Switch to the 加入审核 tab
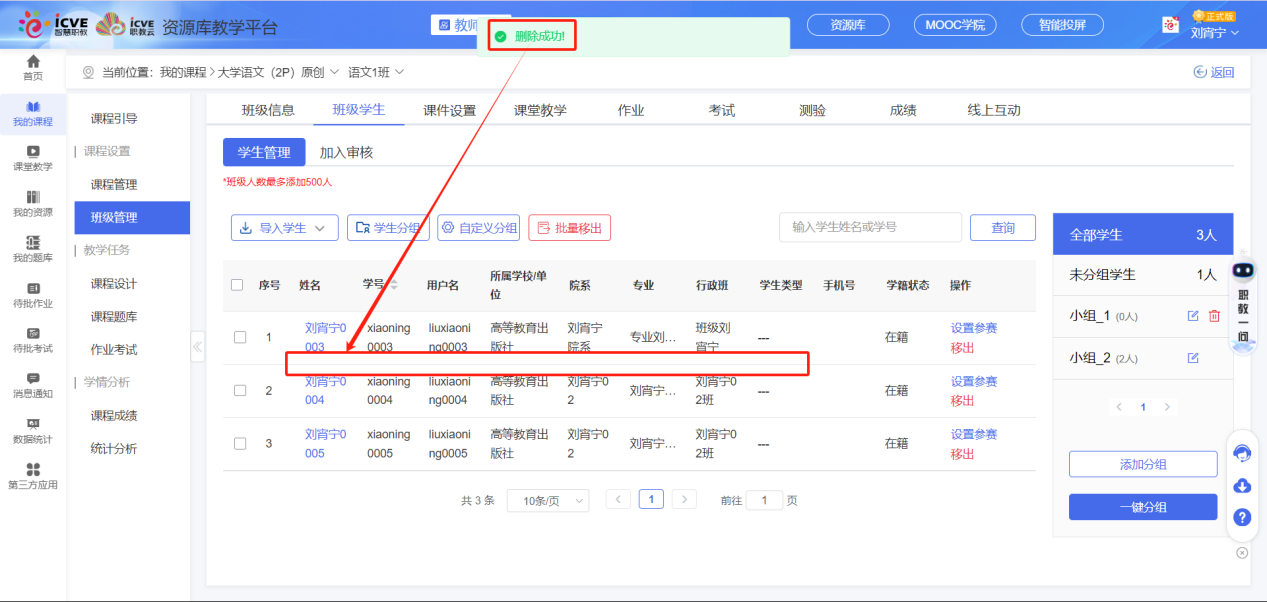Image resolution: width=1267 pixels, height=602 pixels. point(346,153)
